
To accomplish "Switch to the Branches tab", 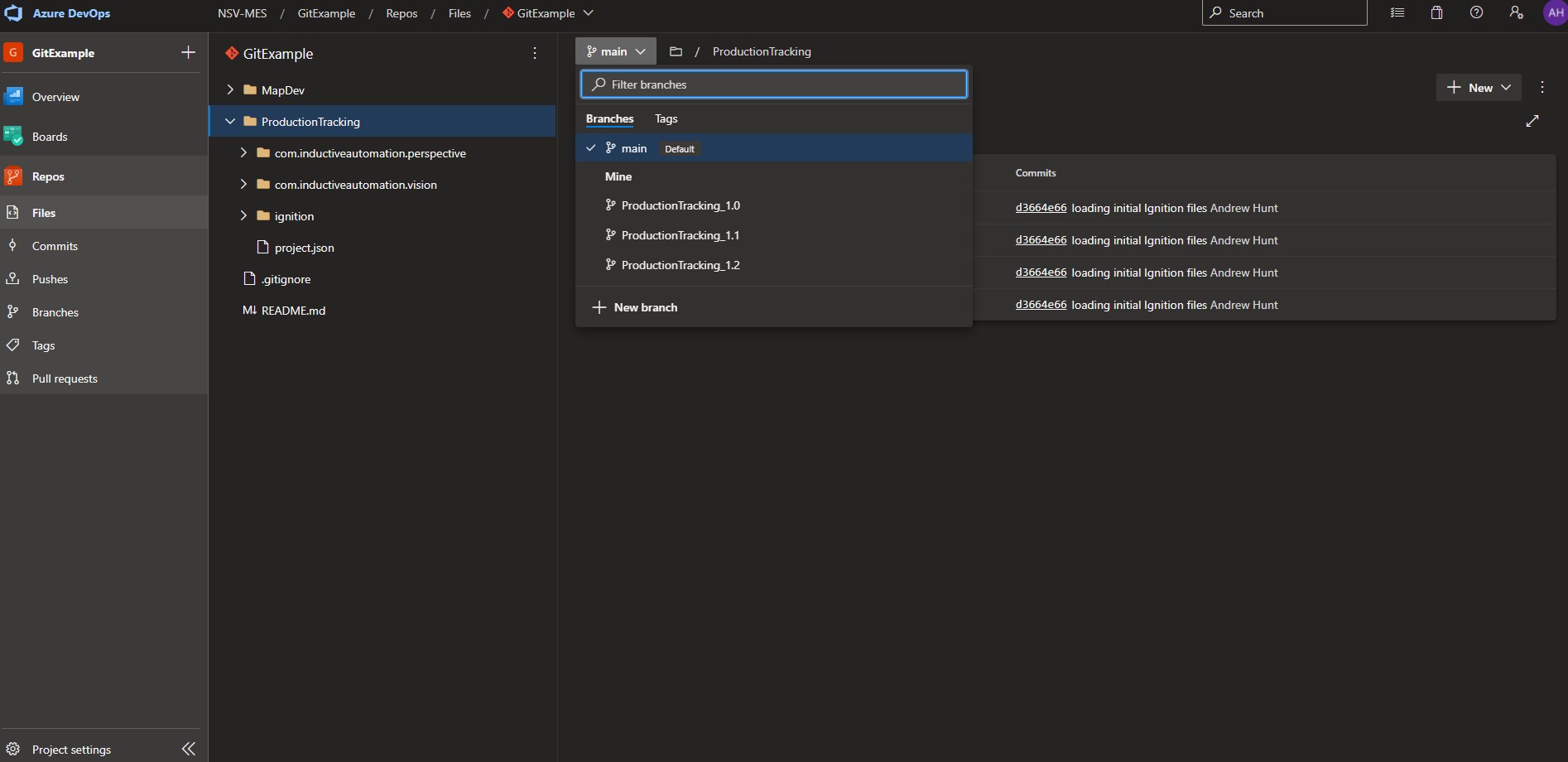I will click(609, 118).
